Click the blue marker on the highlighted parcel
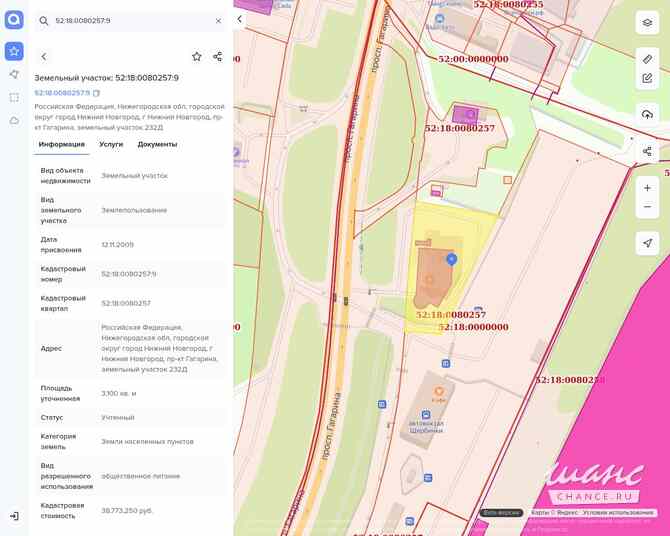This screenshot has height=536, width=670. [x=452, y=259]
